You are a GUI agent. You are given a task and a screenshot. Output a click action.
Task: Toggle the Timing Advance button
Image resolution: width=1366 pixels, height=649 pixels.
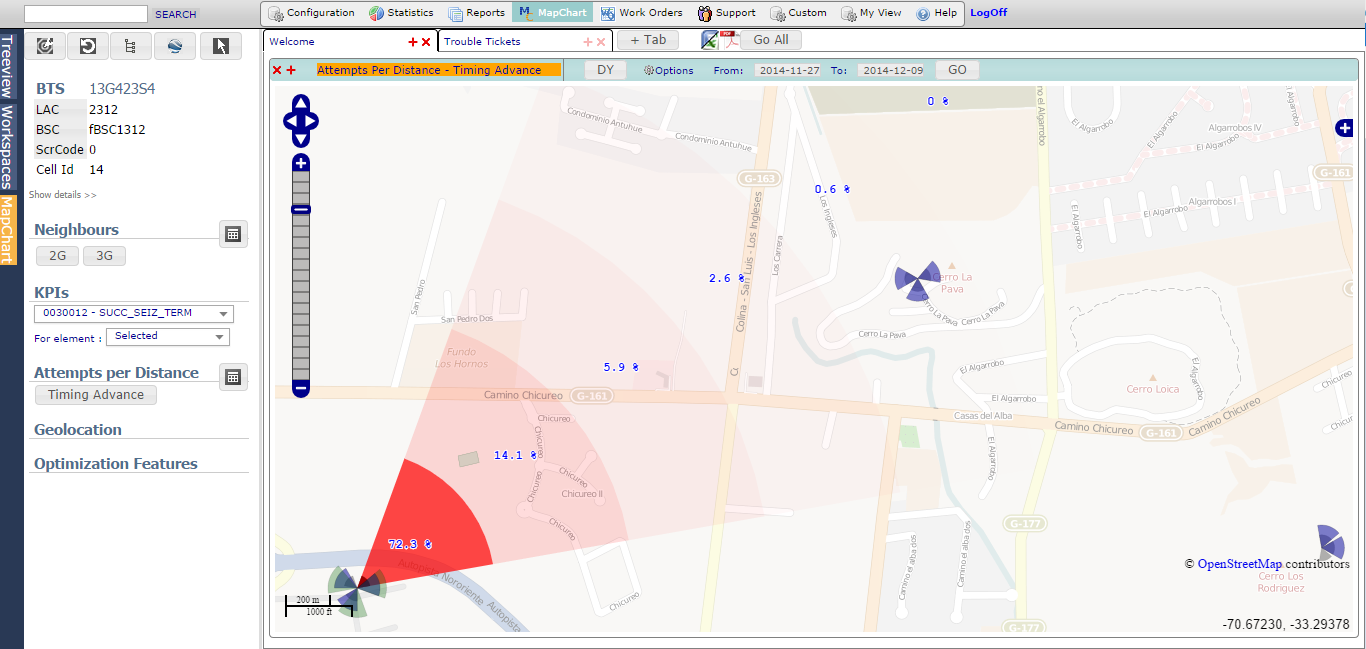point(96,395)
